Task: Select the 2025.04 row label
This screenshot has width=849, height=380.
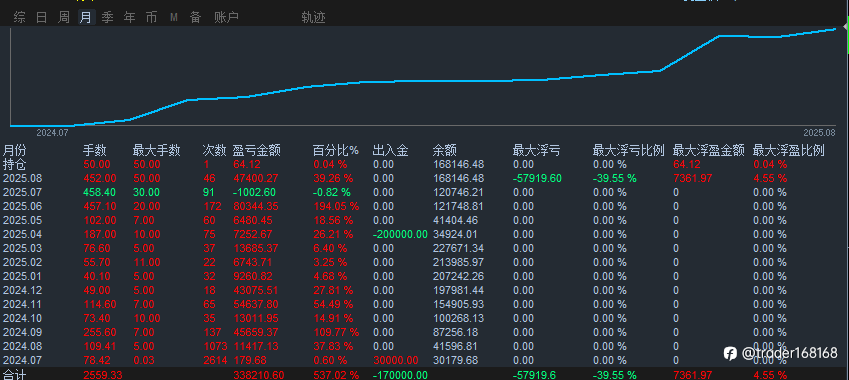Action: (x=22, y=234)
